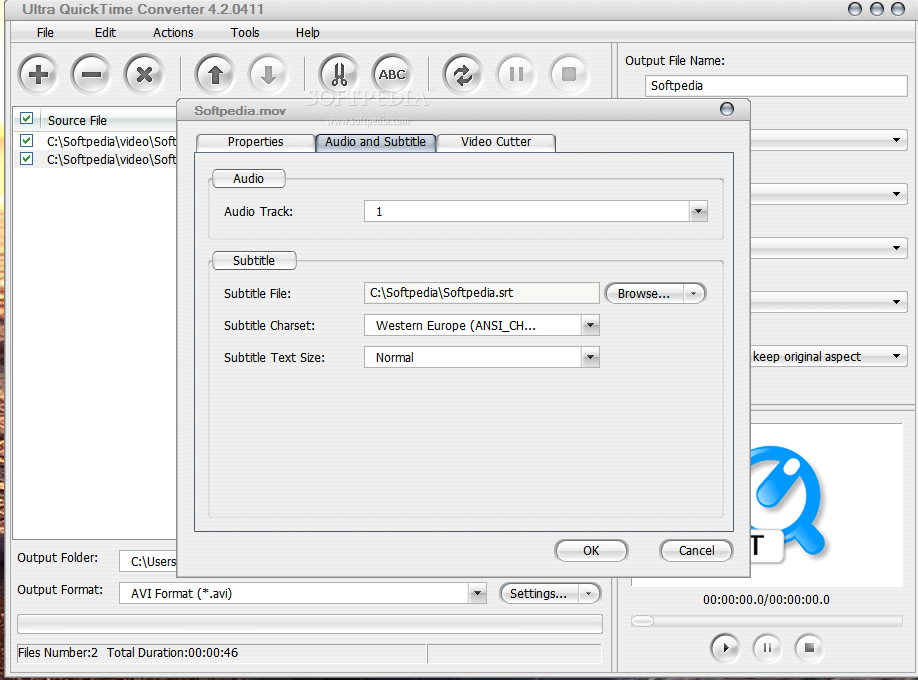918x680 pixels.
Task: Expand the Output Format dropdown
Action: click(478, 593)
